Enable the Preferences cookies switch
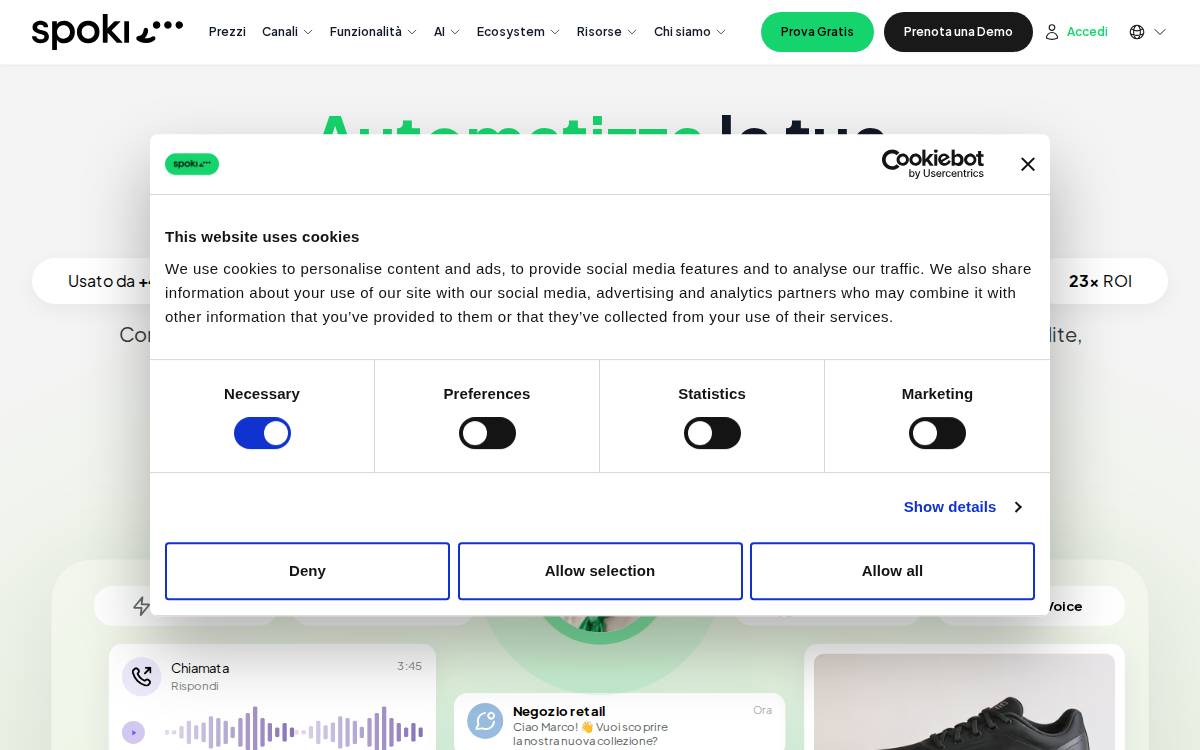Viewport: 1200px width, 750px height. pos(487,433)
